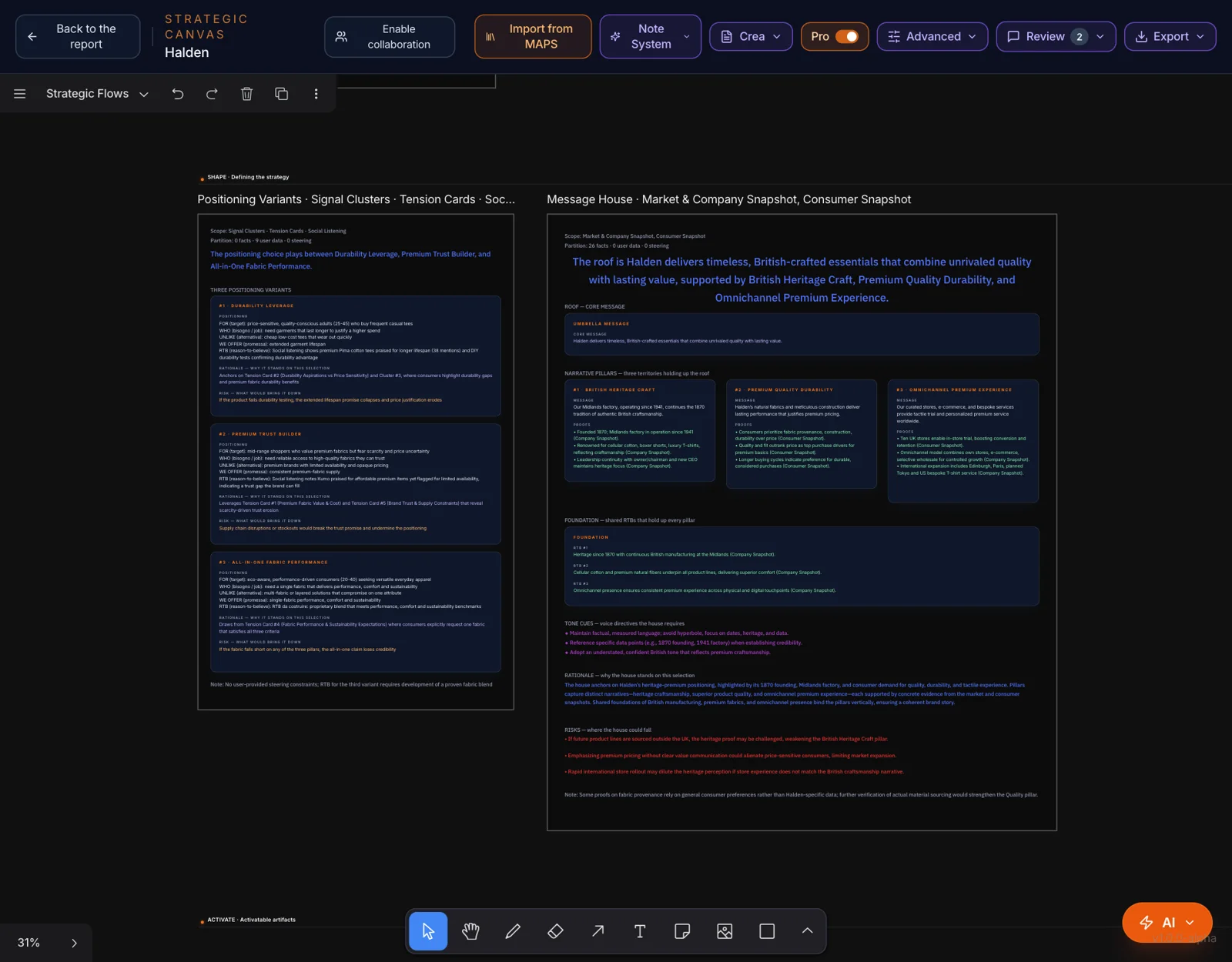Select the Message House frame title
1232x962 pixels.
click(x=728, y=199)
